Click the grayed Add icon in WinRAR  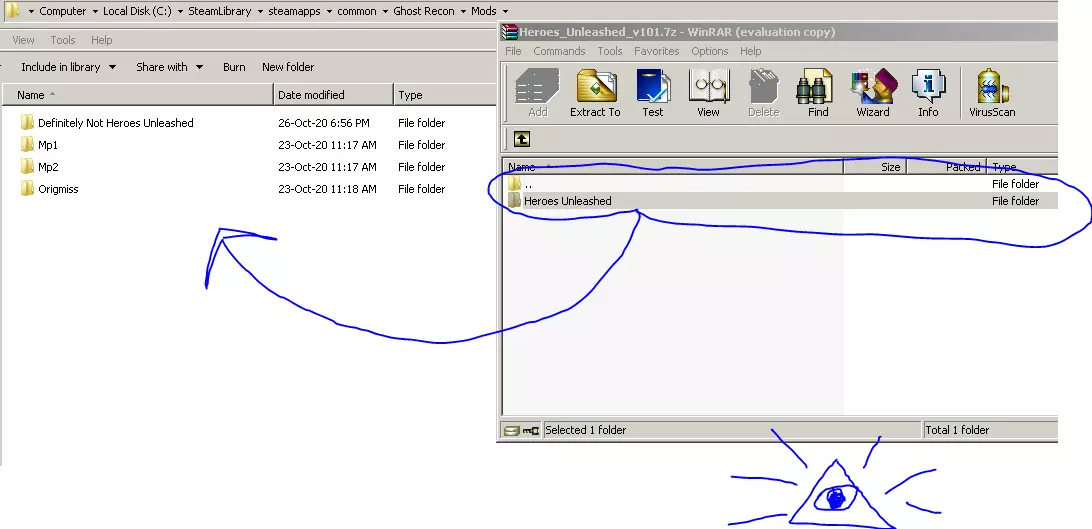(538, 86)
